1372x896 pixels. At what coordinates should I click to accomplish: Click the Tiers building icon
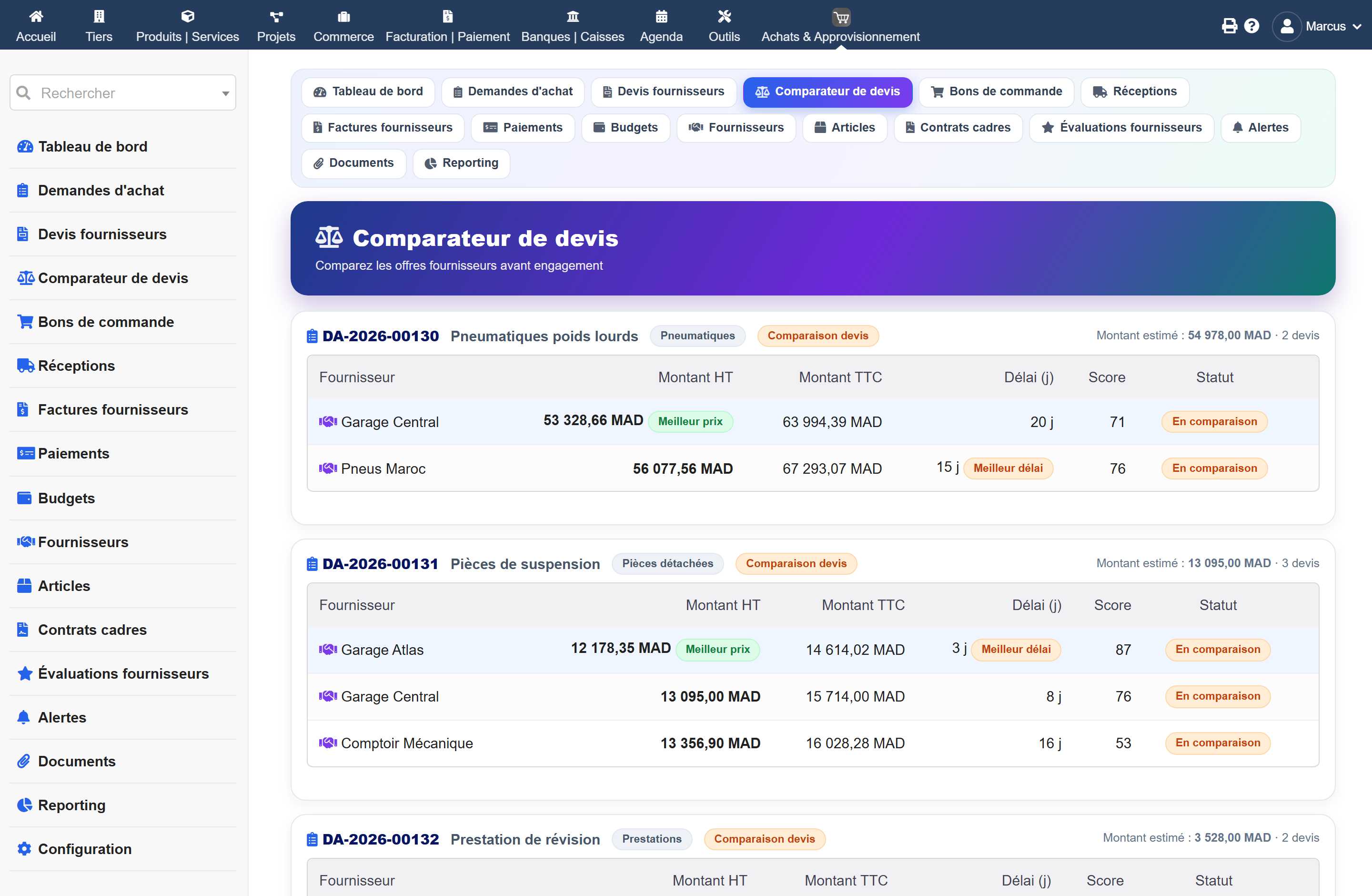coord(99,16)
